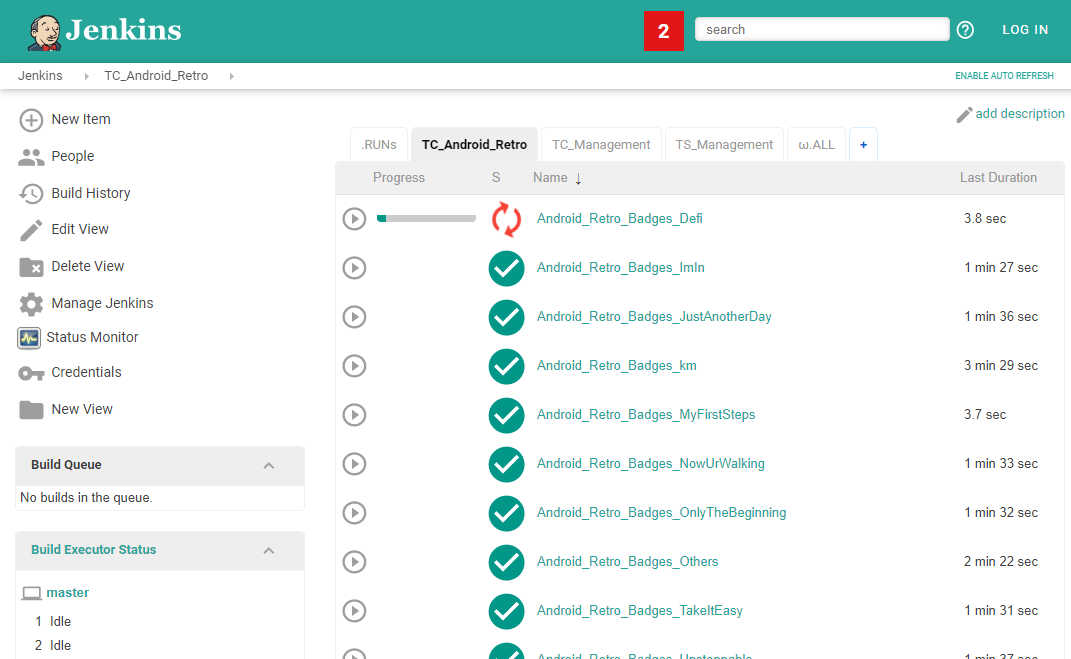The image size is (1071, 659).
Task: Add a new view tab with plus
Action: coord(863,145)
